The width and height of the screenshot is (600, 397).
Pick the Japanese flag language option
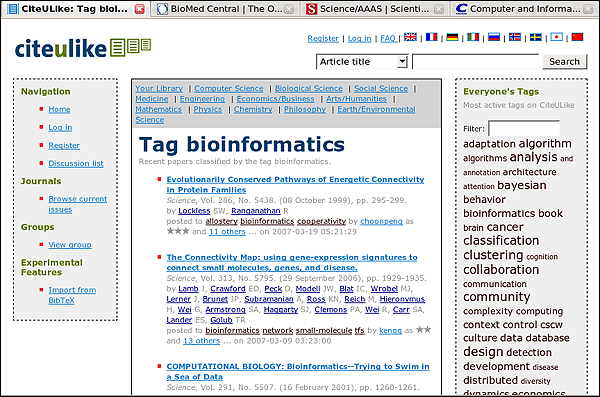(556, 37)
